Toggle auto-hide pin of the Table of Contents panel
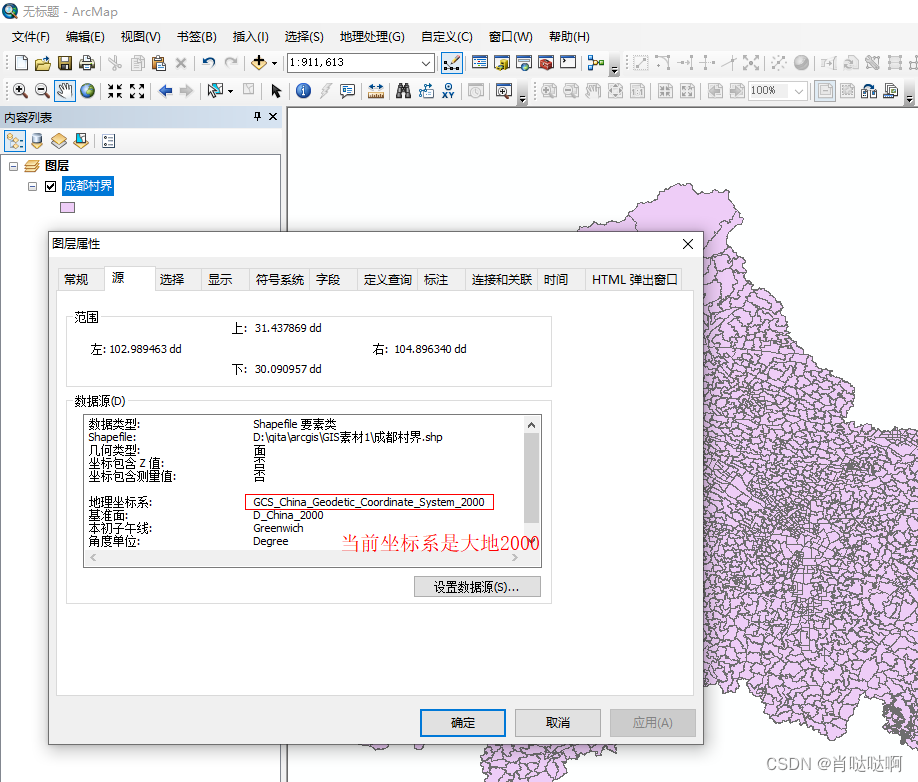Screen dimensions: 918x782 click(x=257, y=116)
